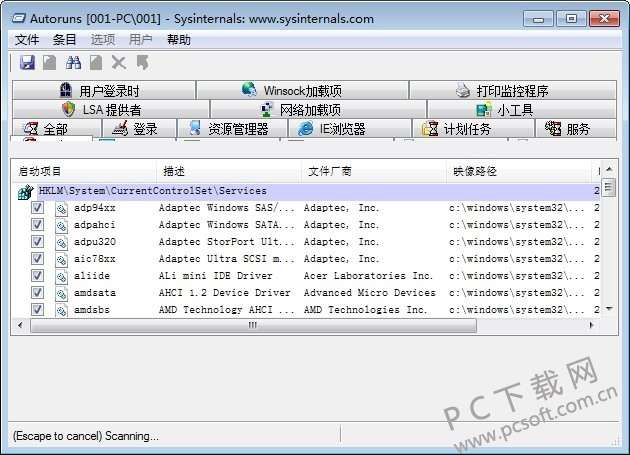Switch to the 网络加载项 tab
Screen dimensions: 630x455
click(318, 109)
